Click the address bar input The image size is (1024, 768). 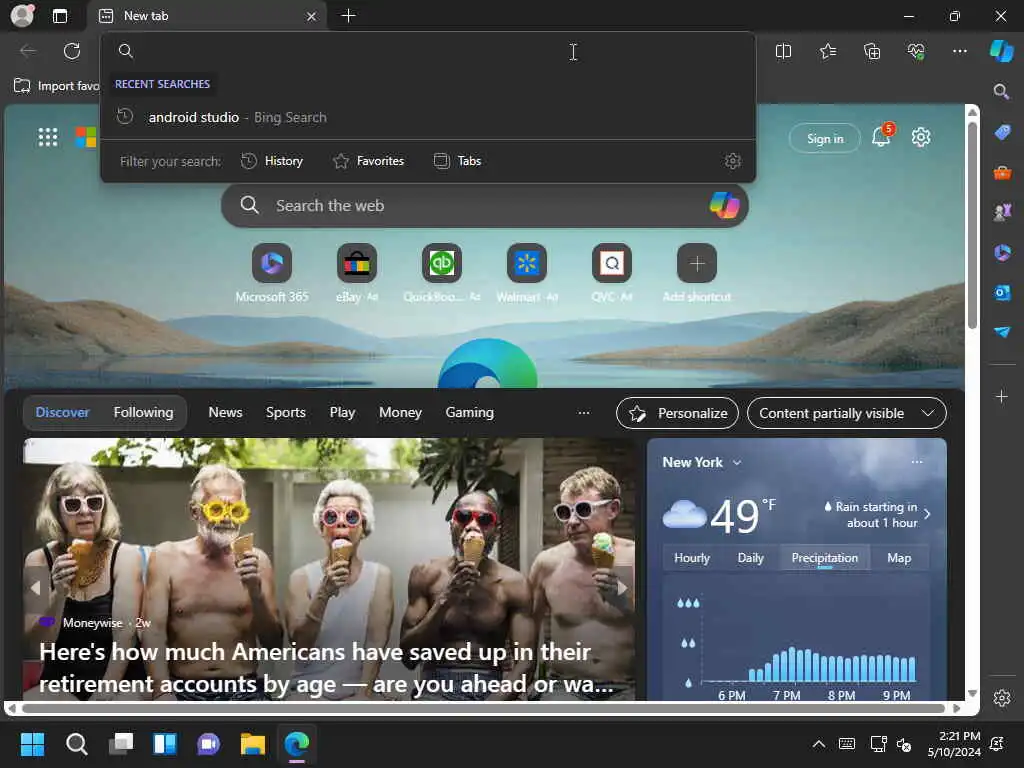coord(428,51)
